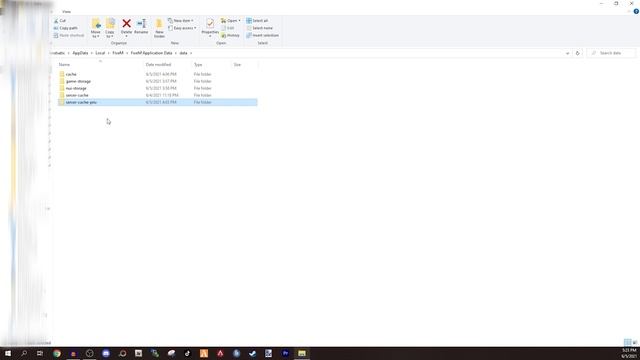Click the Properties checkmark icon

[210, 24]
